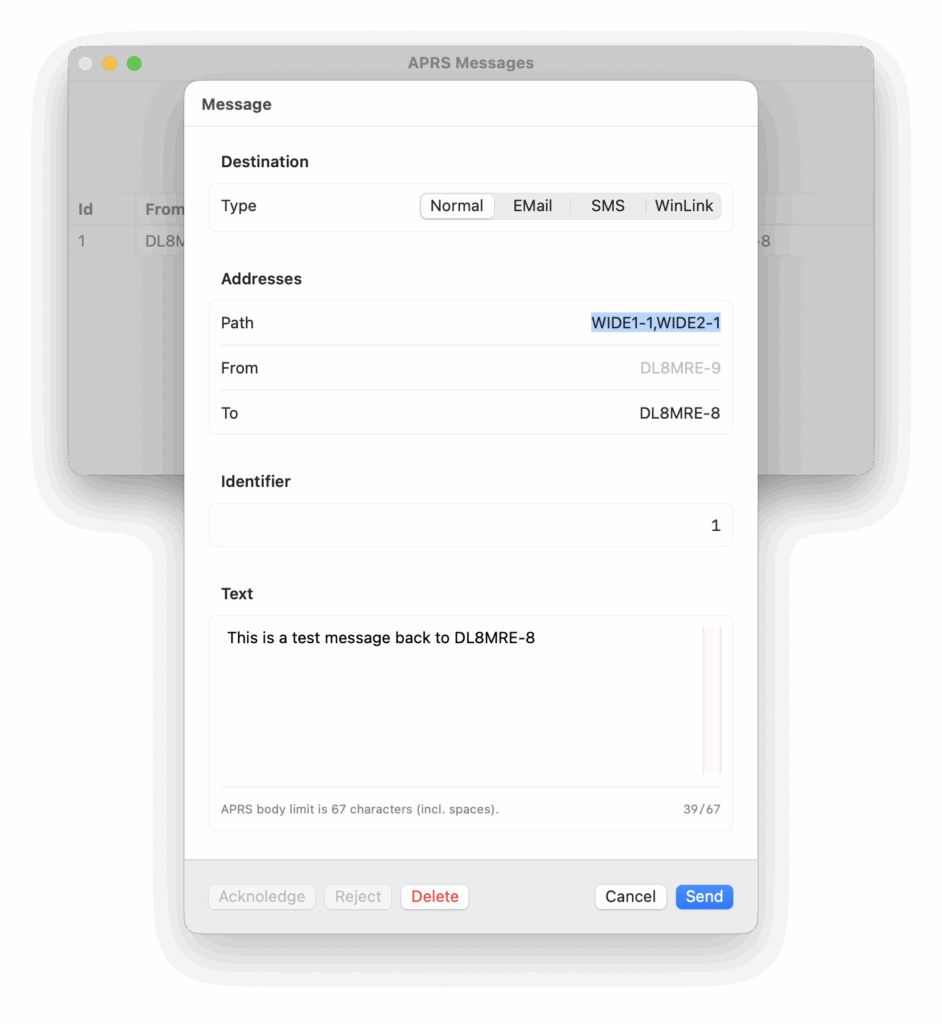This screenshot has width=942, height=1024.
Task: Click the Reject button
Action: pos(357,897)
